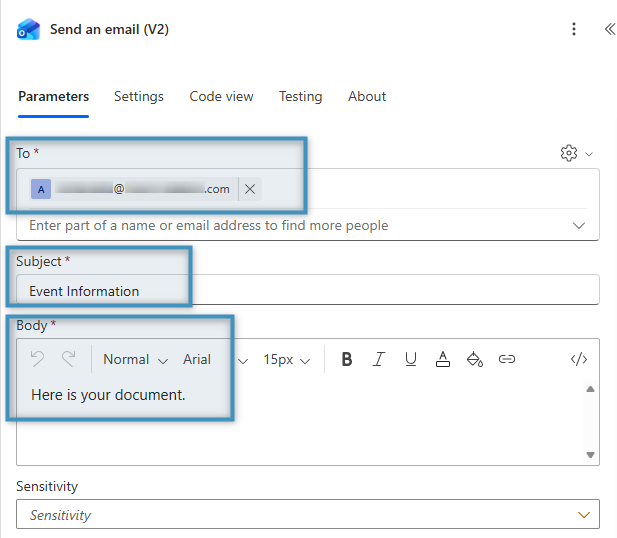617x538 pixels.
Task: Click the recipient avatar labeled A
Action: (41, 189)
